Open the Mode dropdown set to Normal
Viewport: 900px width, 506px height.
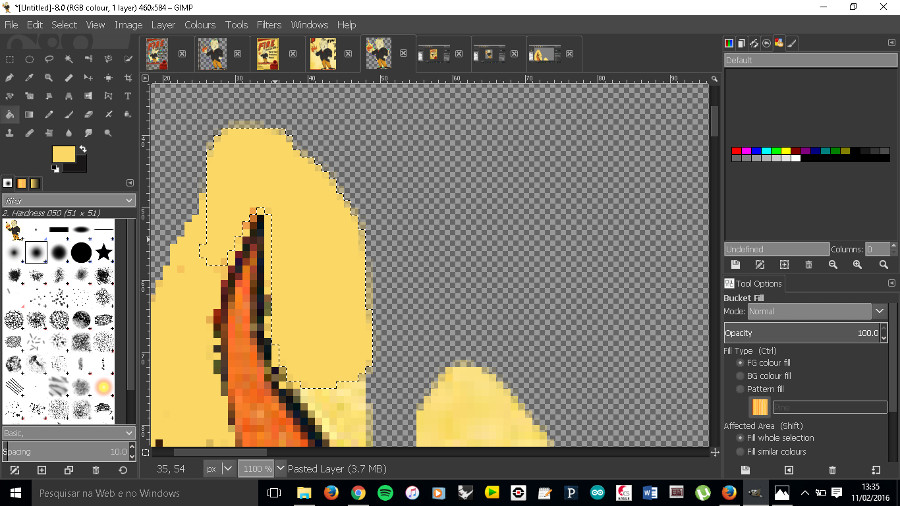coord(817,311)
